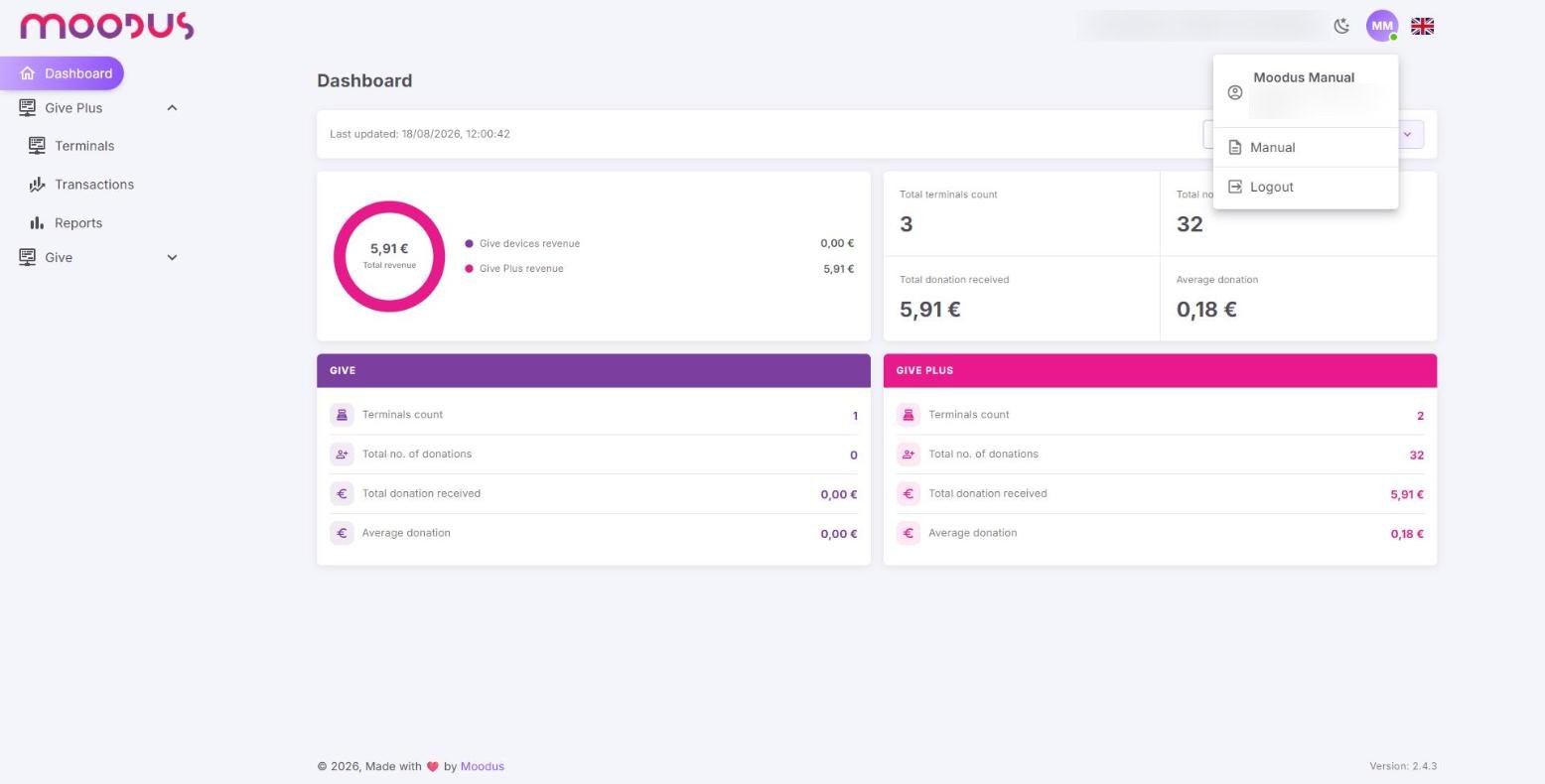Select Manual in the user menu
The height and width of the screenshot is (784, 1545).
point(1305,147)
